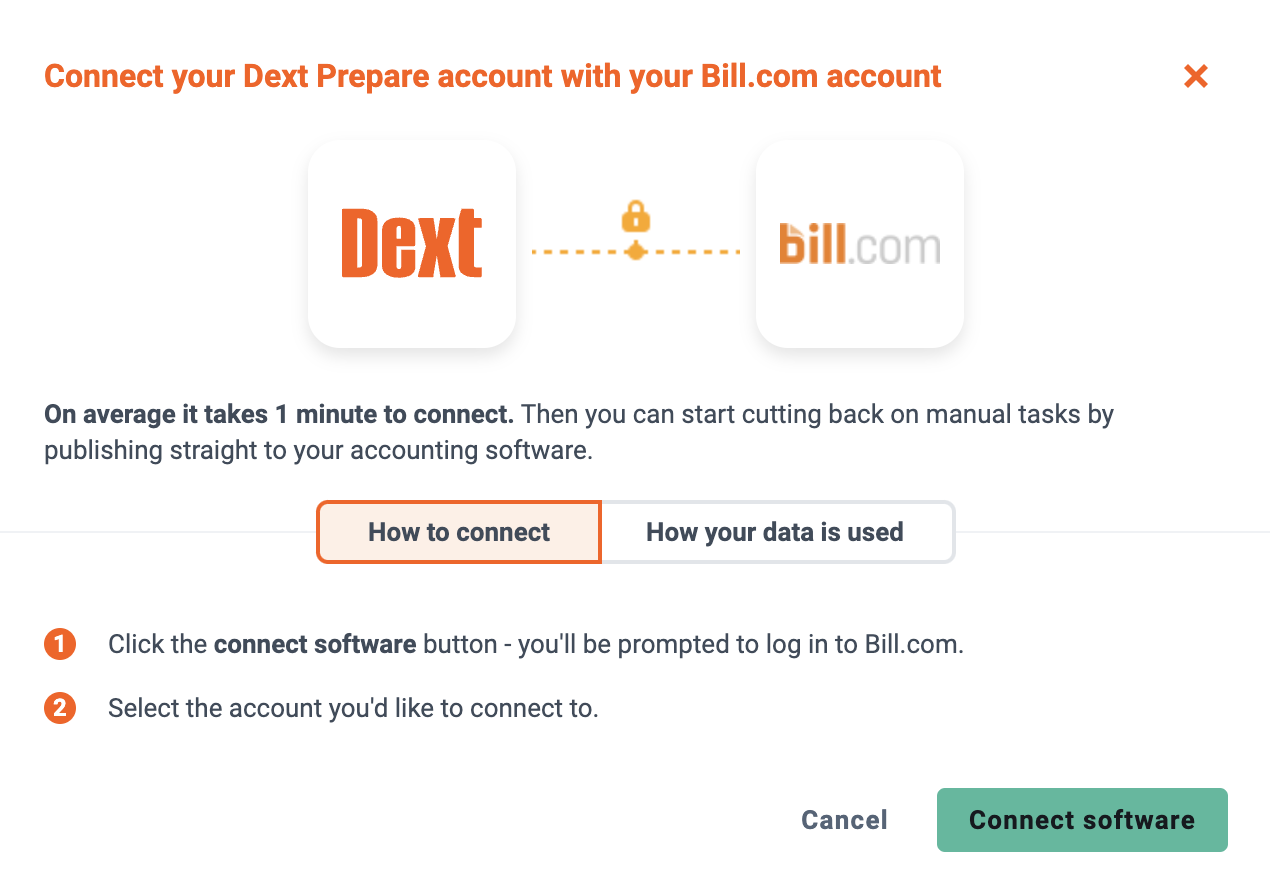The width and height of the screenshot is (1270, 894).
Task: Click the orange connector dot under the padlock
Action: pos(636,252)
